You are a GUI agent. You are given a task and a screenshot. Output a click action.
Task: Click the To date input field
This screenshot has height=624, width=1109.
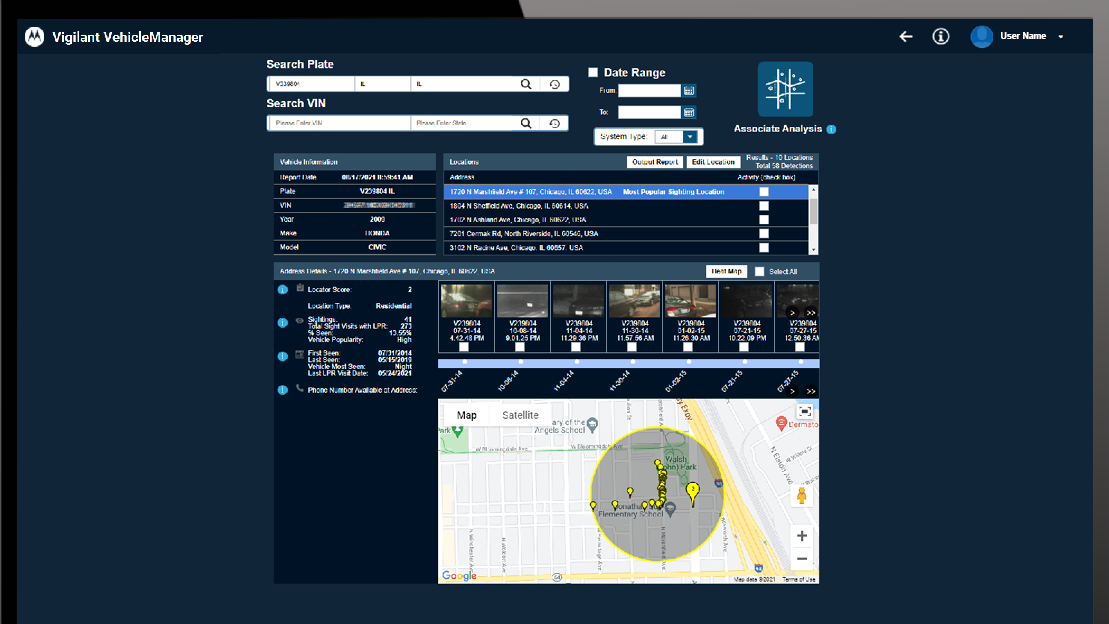649,112
